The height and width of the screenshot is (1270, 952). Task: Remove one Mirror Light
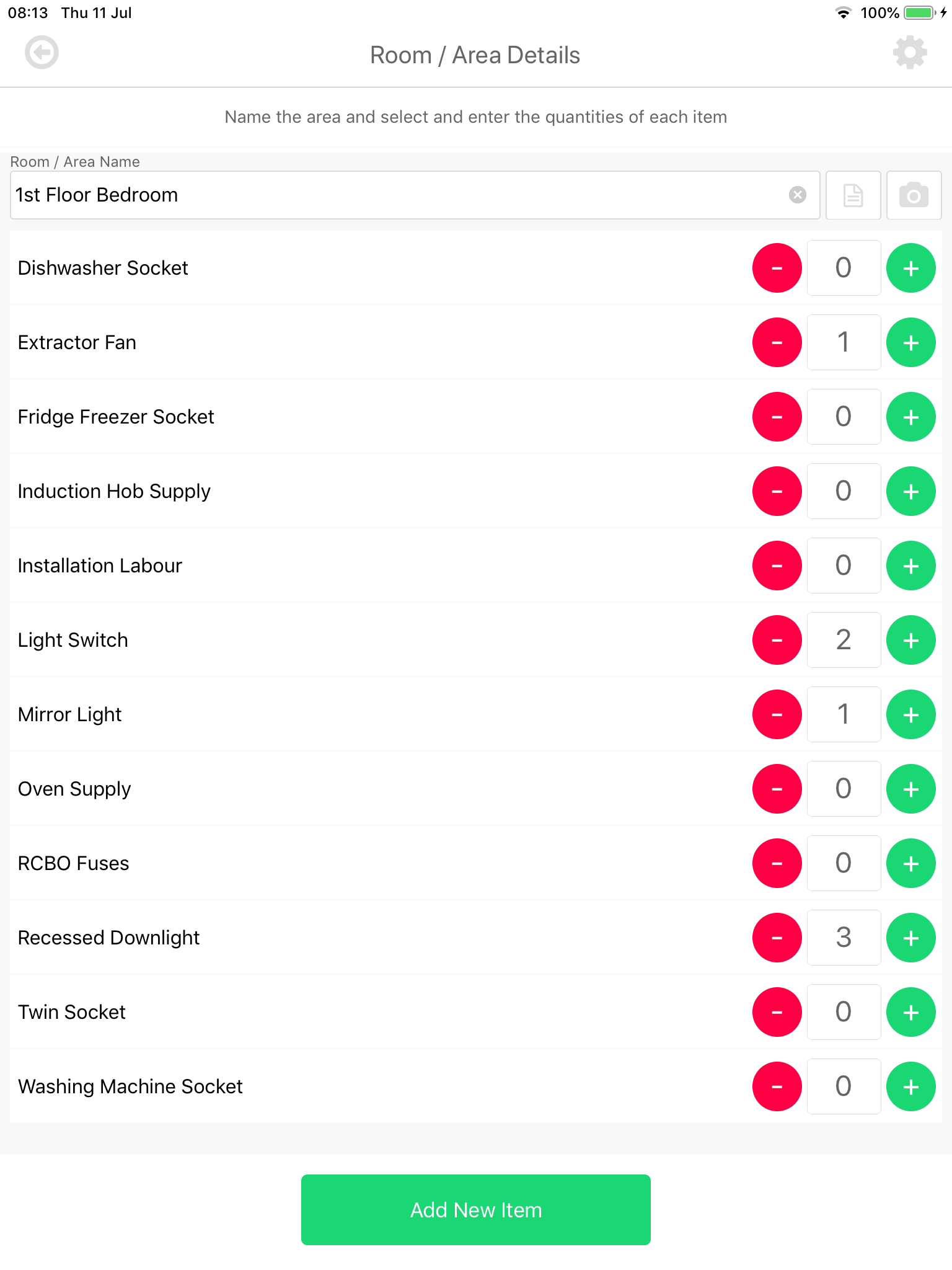pos(777,714)
